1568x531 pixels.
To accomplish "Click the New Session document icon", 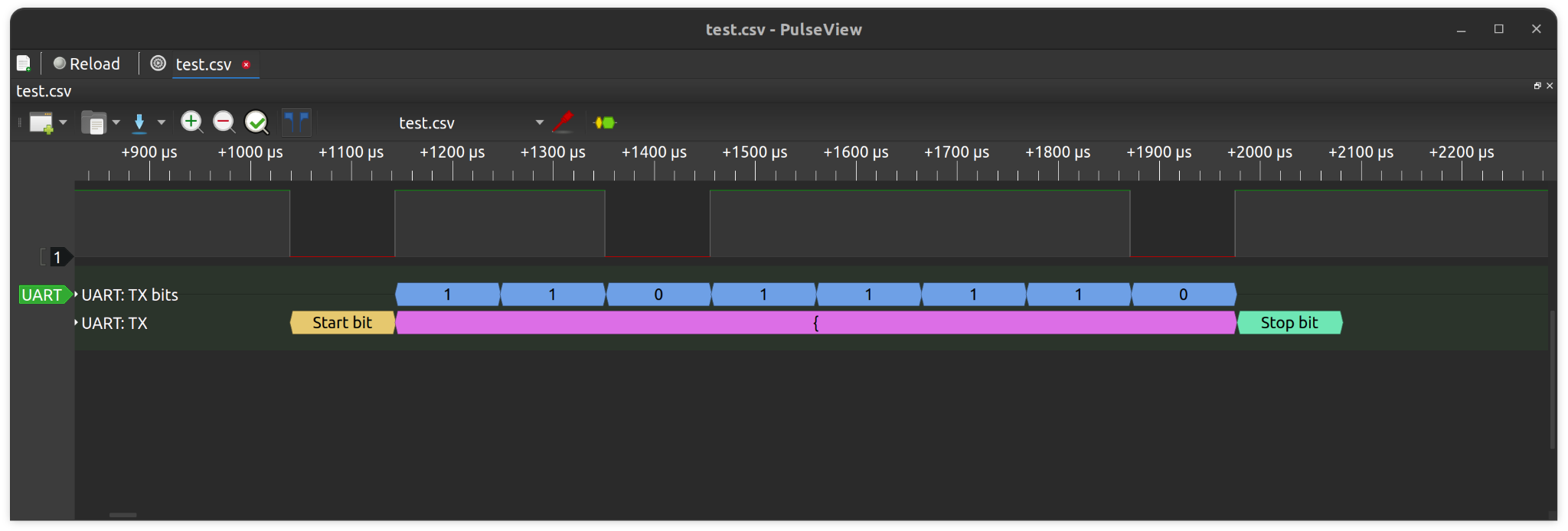I will [x=24, y=64].
